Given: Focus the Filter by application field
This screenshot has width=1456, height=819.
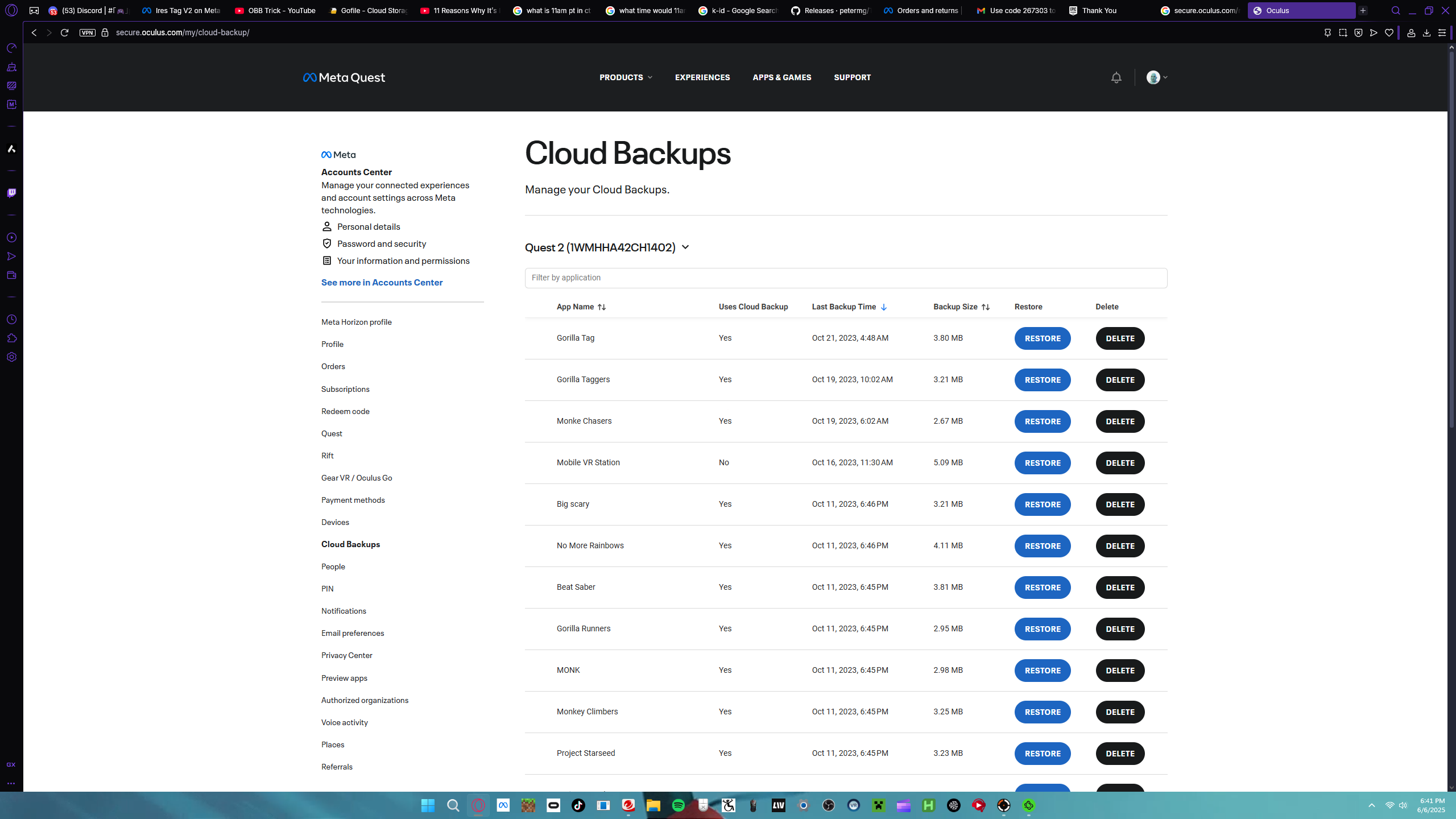Looking at the screenshot, I should [846, 278].
